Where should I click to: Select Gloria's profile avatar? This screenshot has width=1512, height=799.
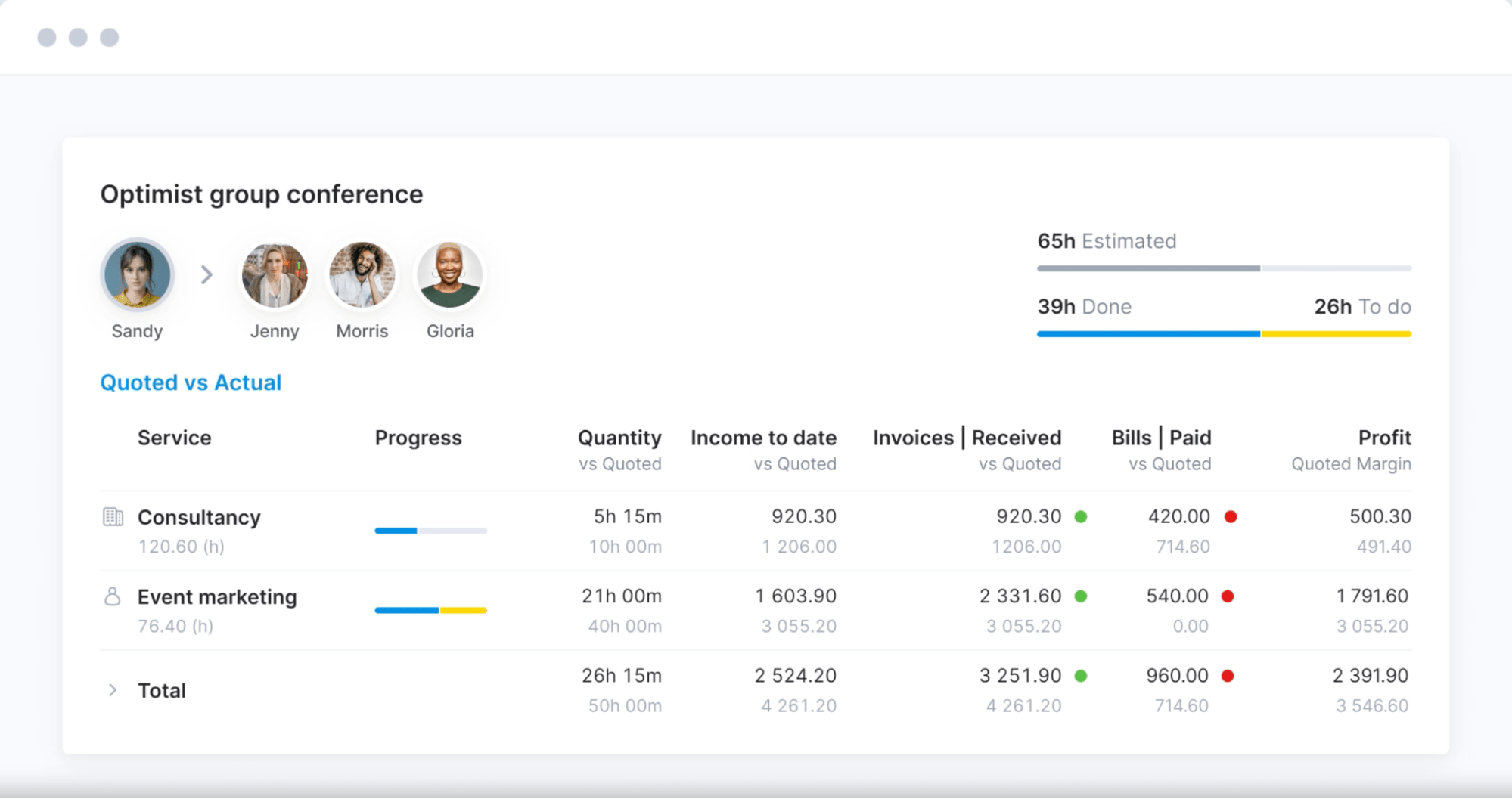click(x=450, y=274)
